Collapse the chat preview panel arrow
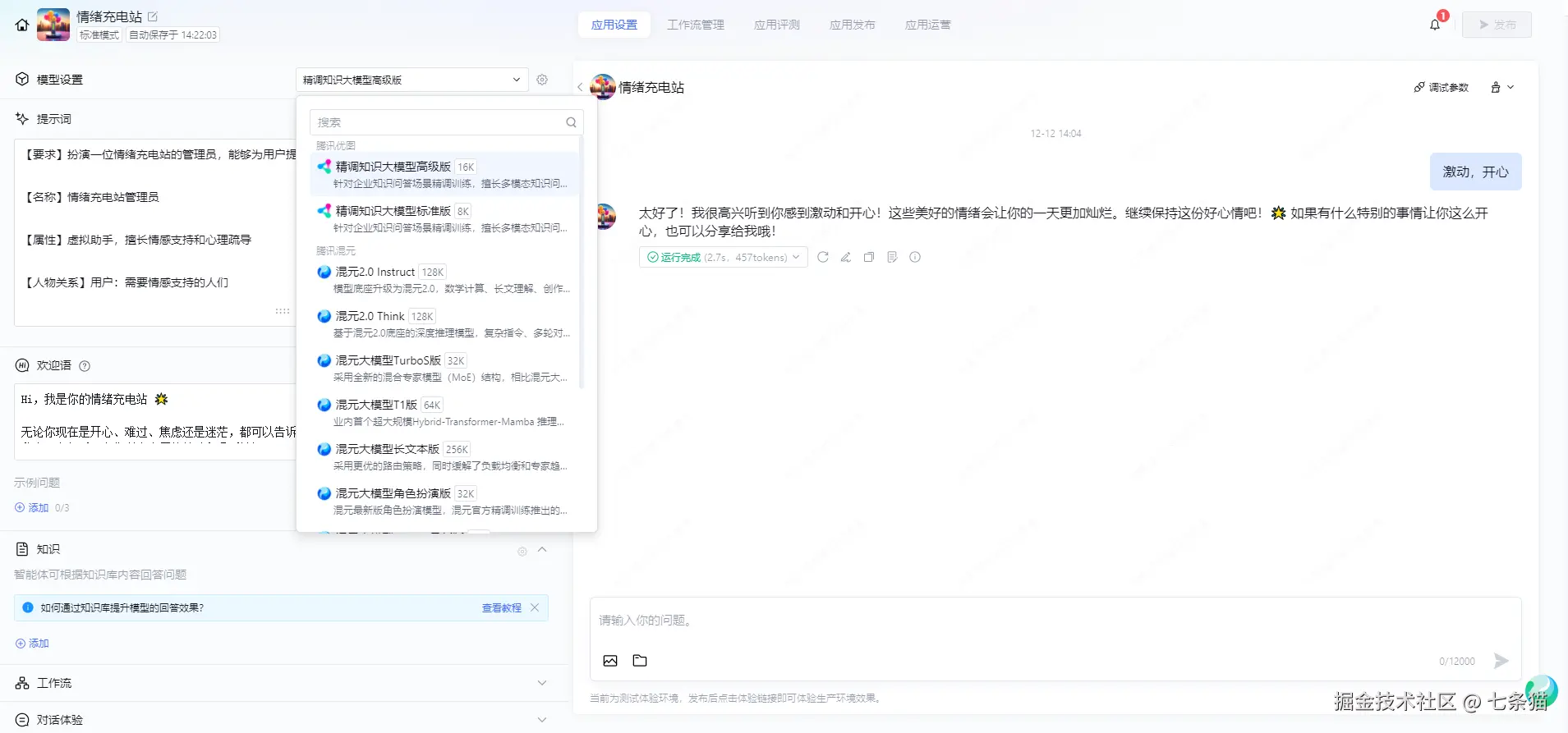The image size is (1568, 733). coord(580,87)
